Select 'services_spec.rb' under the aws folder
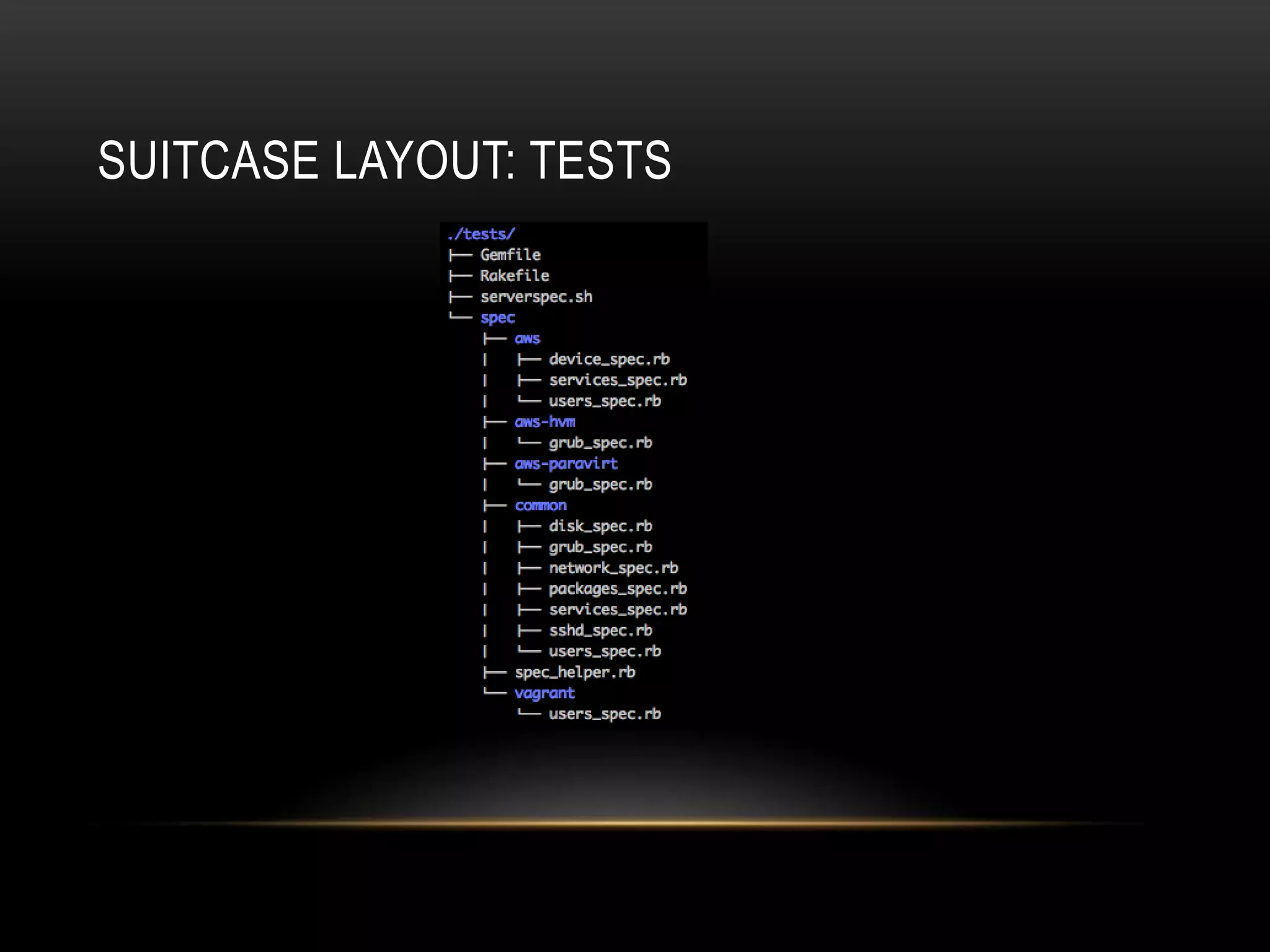The height and width of the screenshot is (952, 1270). [x=618, y=380]
